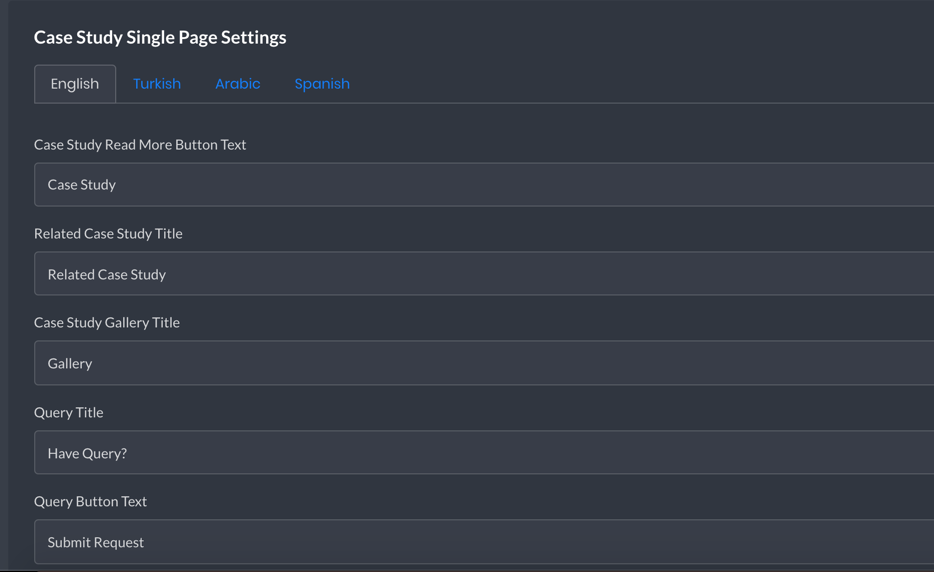This screenshot has width=934, height=572.
Task: Switch to the Turkish language tab
Action: (157, 84)
